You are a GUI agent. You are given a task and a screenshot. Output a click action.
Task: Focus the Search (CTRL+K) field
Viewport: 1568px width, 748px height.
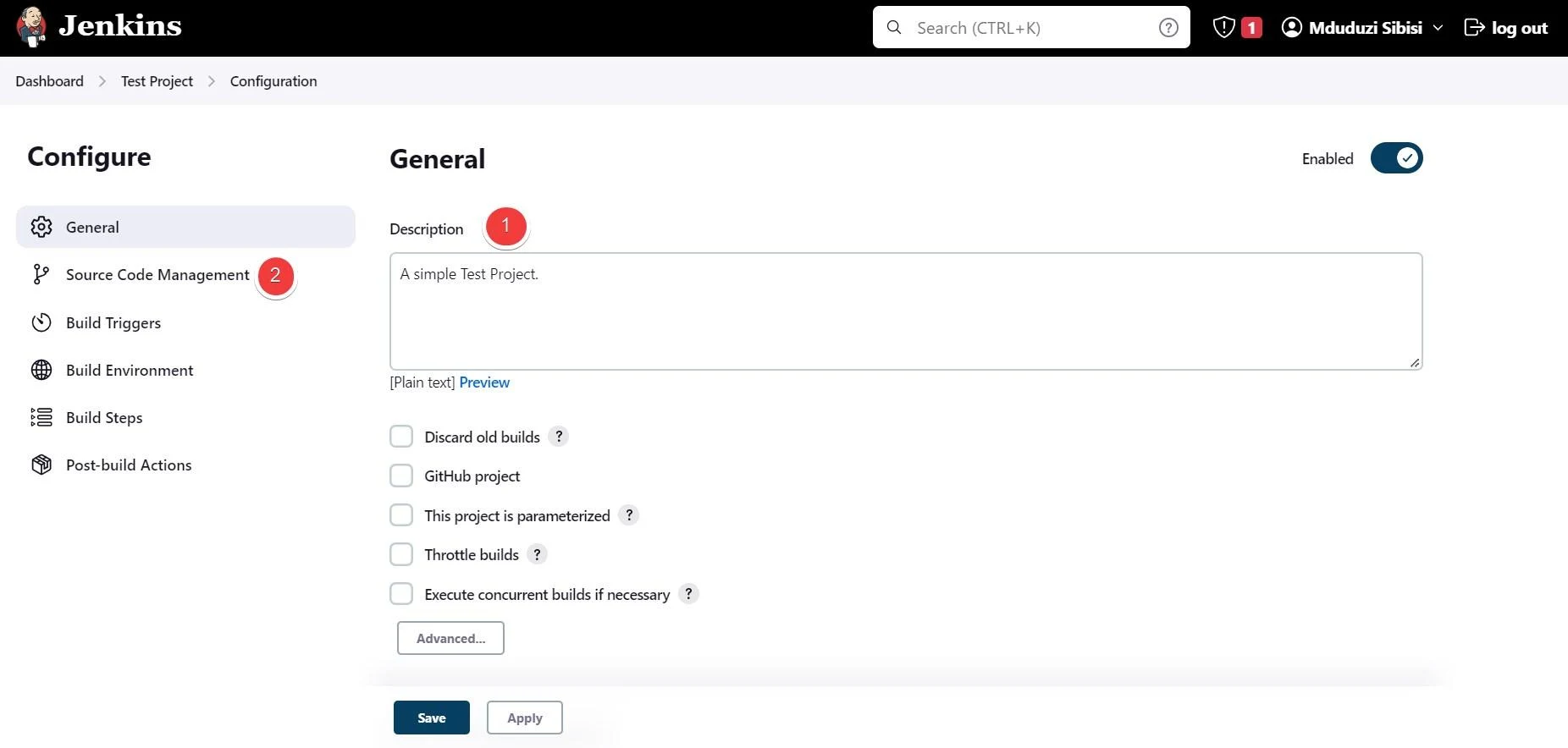(1031, 28)
